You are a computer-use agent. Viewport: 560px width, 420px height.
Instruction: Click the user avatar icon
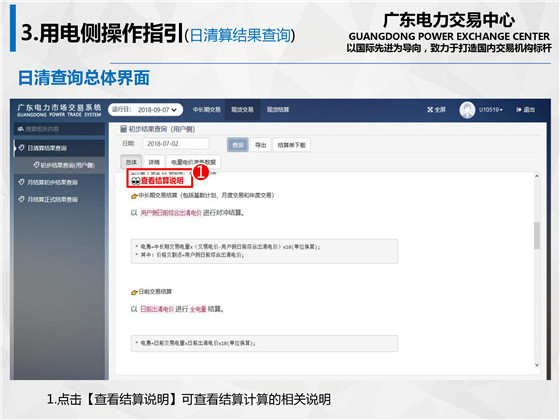(467, 110)
